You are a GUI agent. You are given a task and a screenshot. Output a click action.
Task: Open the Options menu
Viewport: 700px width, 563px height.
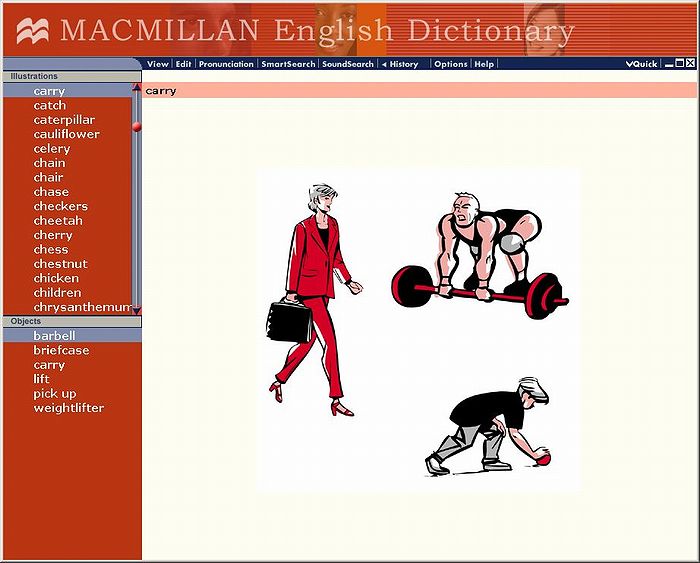click(450, 64)
